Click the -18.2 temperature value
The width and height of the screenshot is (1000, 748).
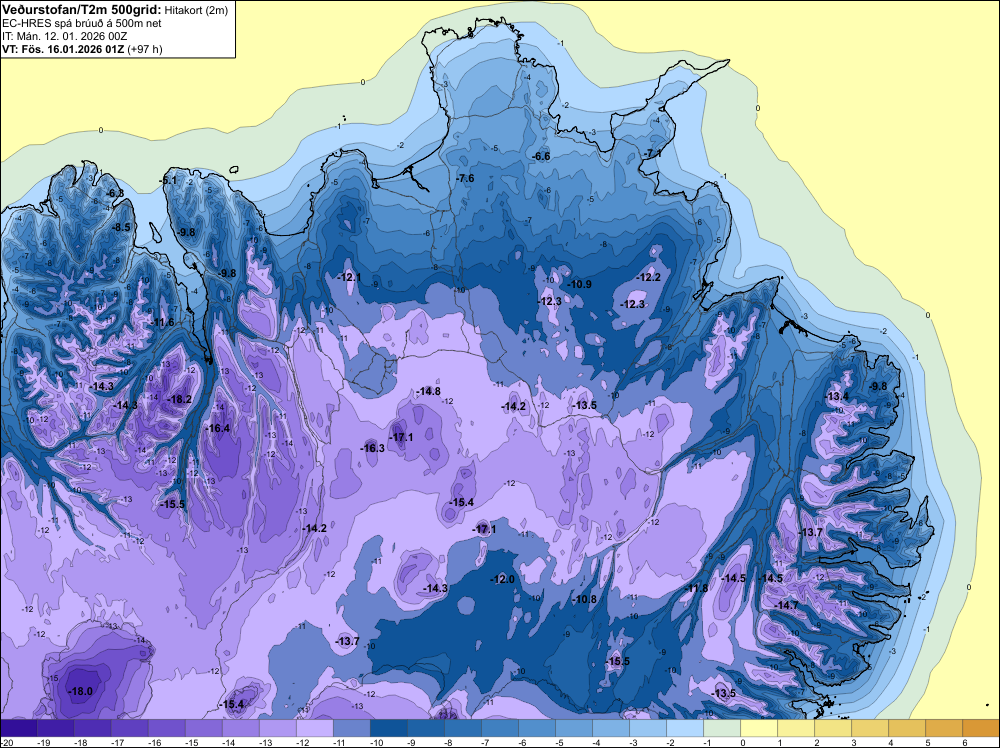pos(179,399)
